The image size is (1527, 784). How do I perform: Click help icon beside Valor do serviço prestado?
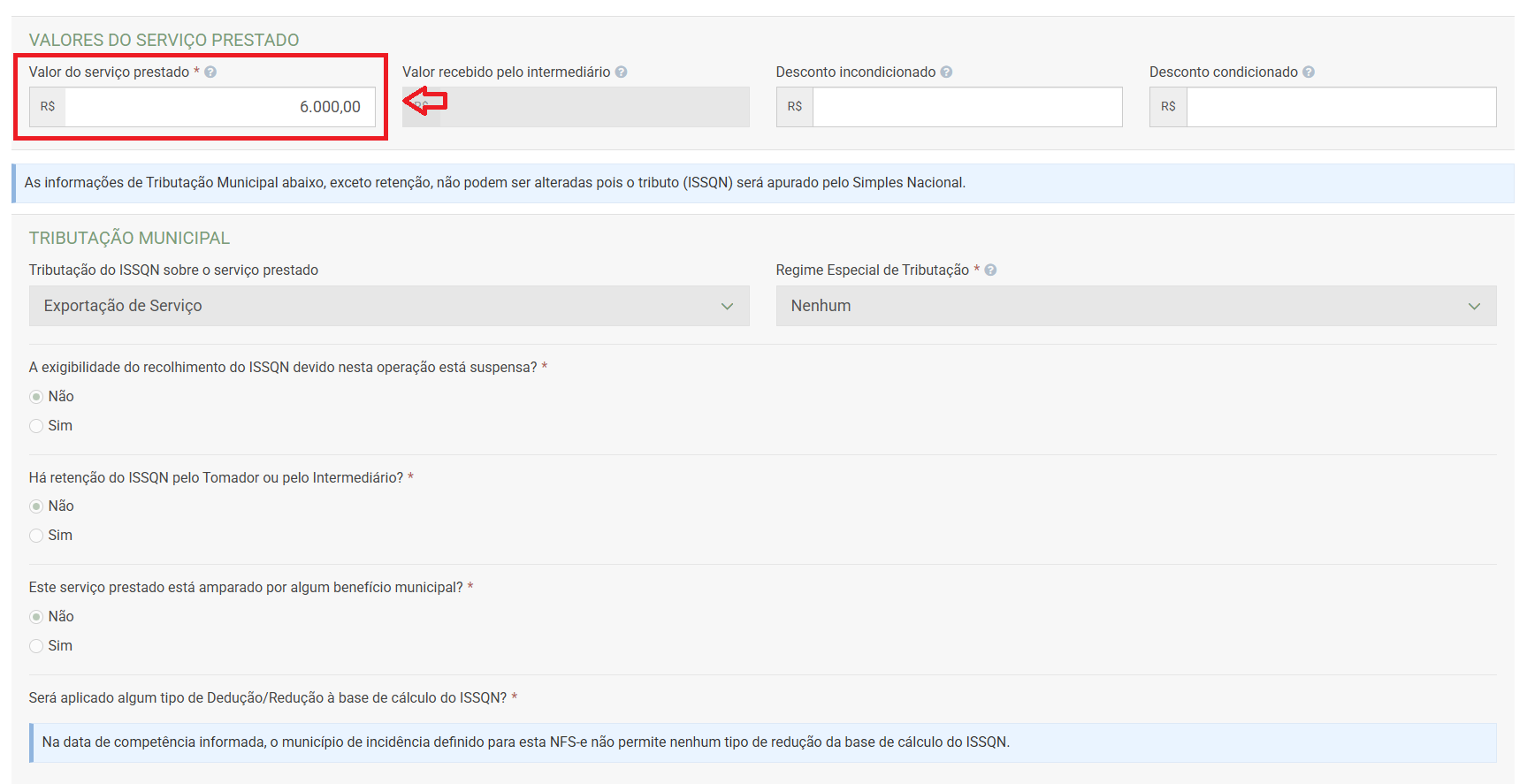click(210, 72)
